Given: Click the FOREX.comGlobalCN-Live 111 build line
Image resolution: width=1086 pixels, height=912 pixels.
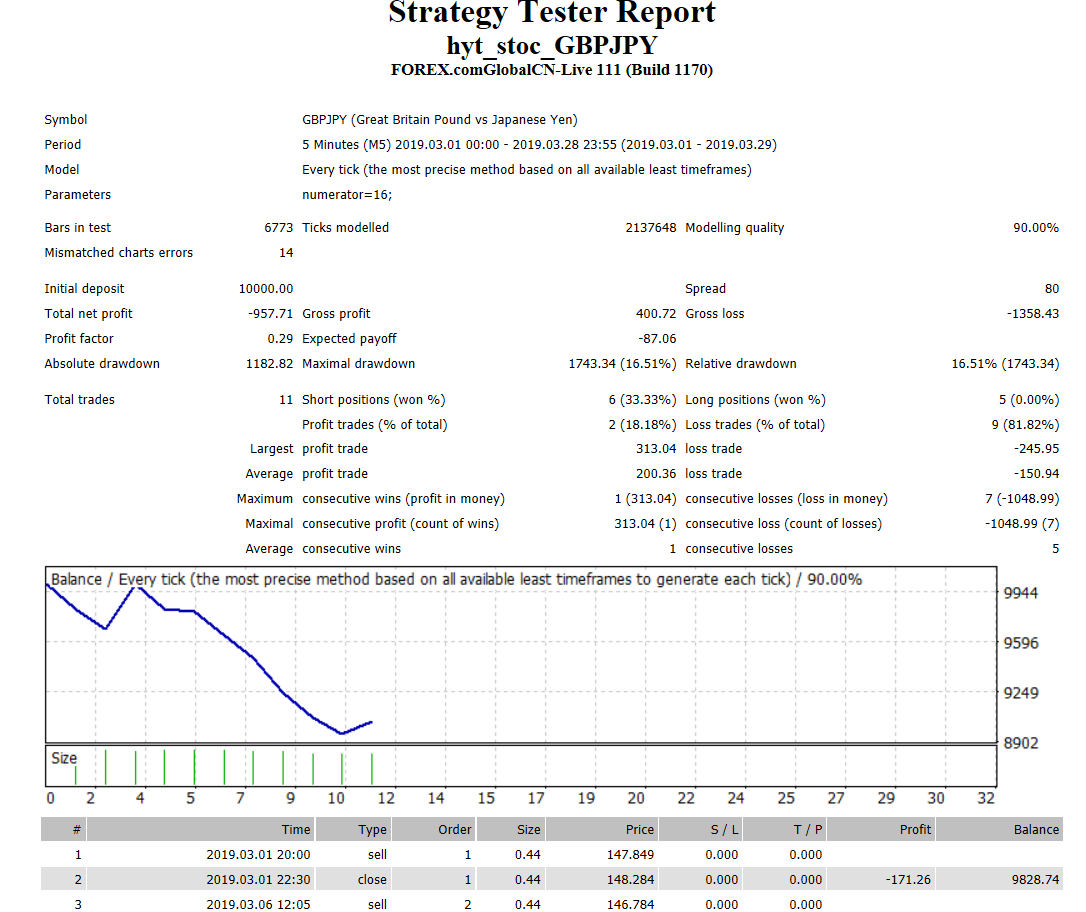Looking at the screenshot, I should coord(551,70).
